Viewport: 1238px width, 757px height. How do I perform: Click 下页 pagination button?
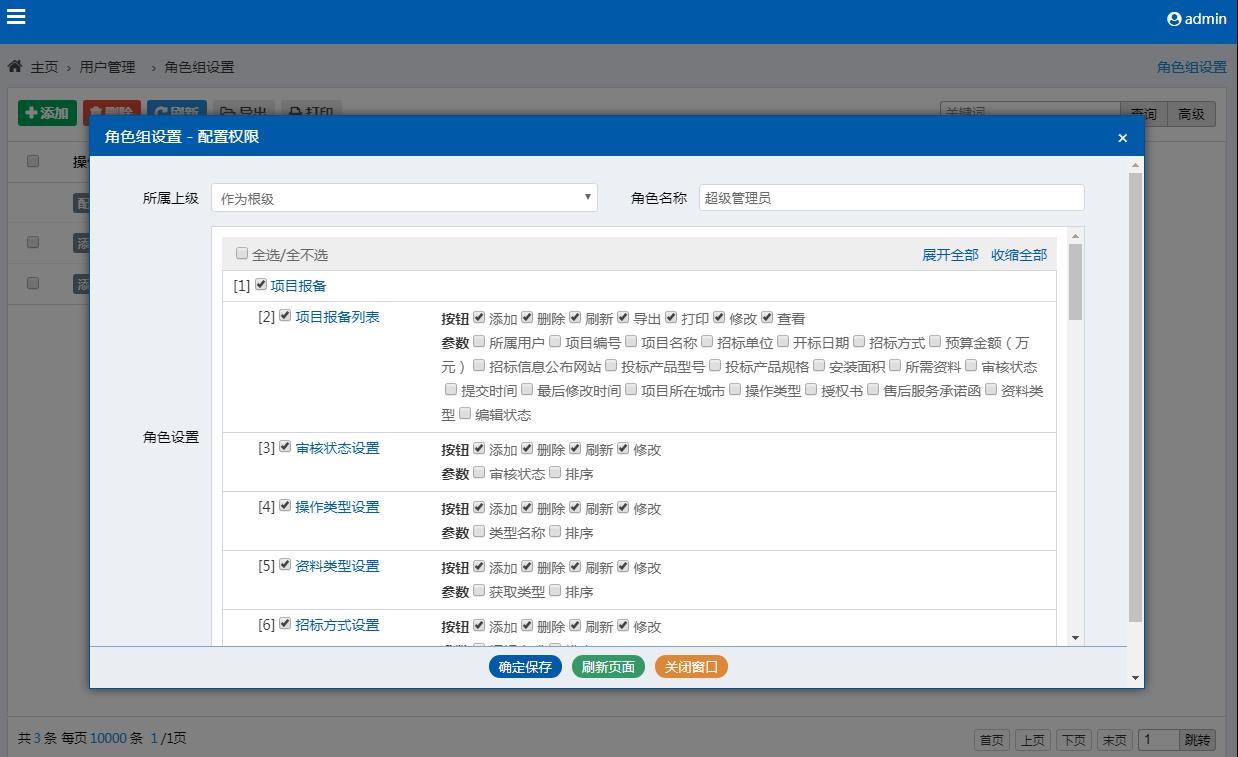coord(1074,740)
